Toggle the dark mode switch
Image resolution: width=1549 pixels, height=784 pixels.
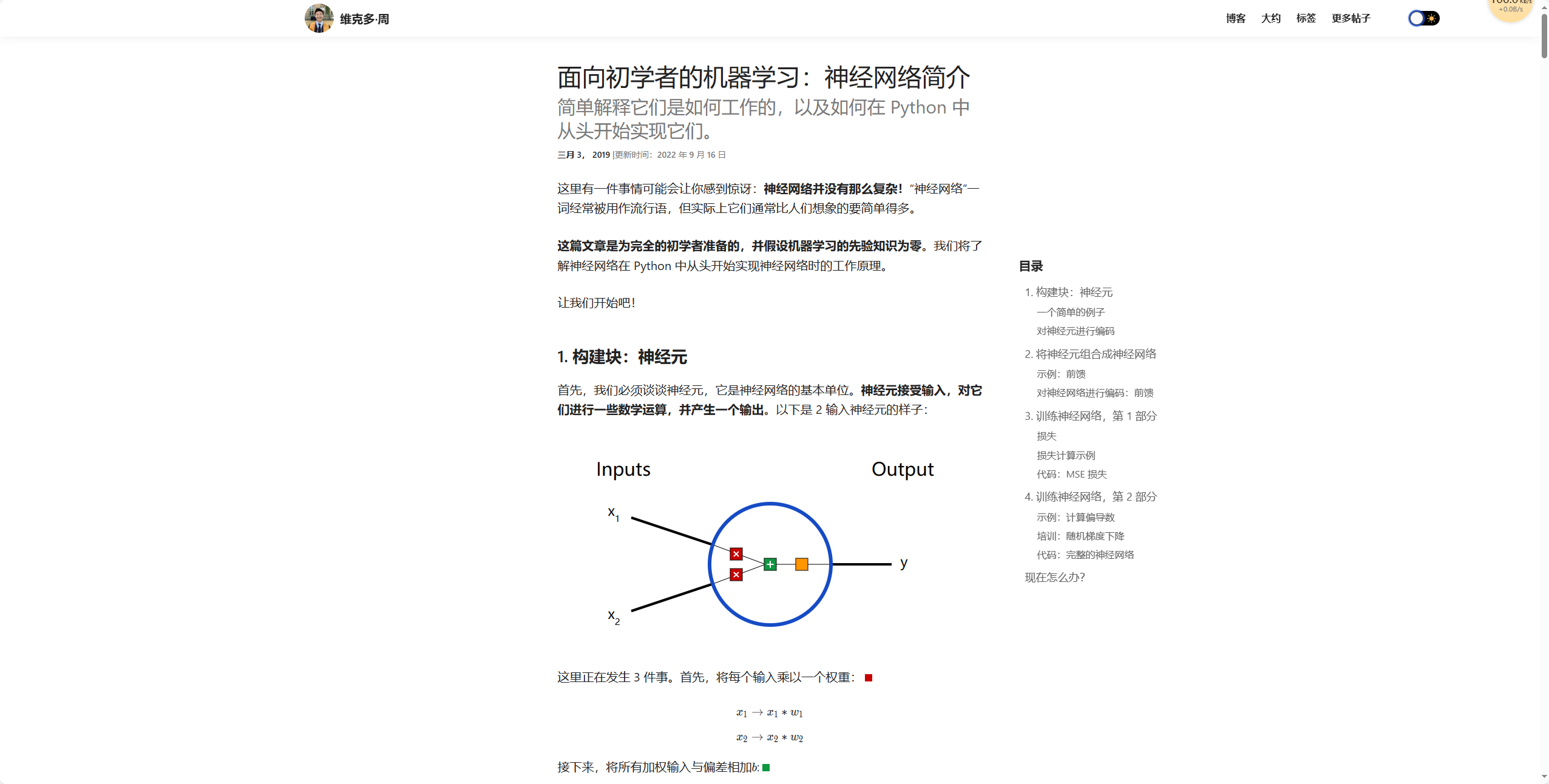(1423, 18)
